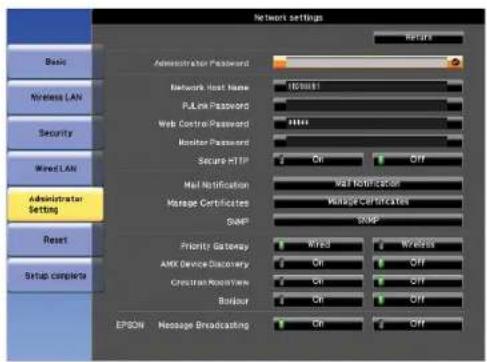The height and width of the screenshot is (362, 487).
Task: Turn Bonjour Off
Action: point(417,300)
